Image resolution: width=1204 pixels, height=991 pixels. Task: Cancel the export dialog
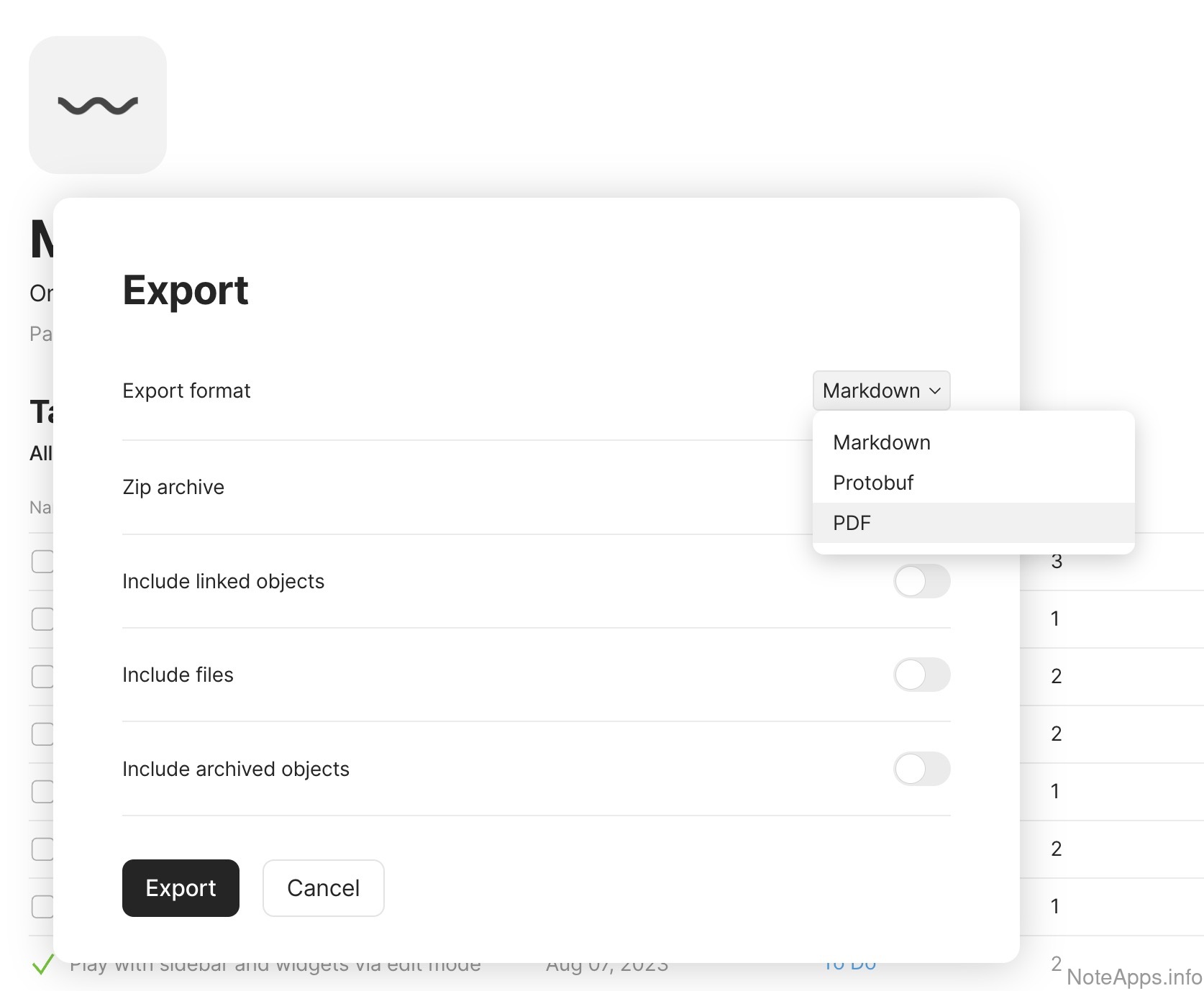click(323, 888)
